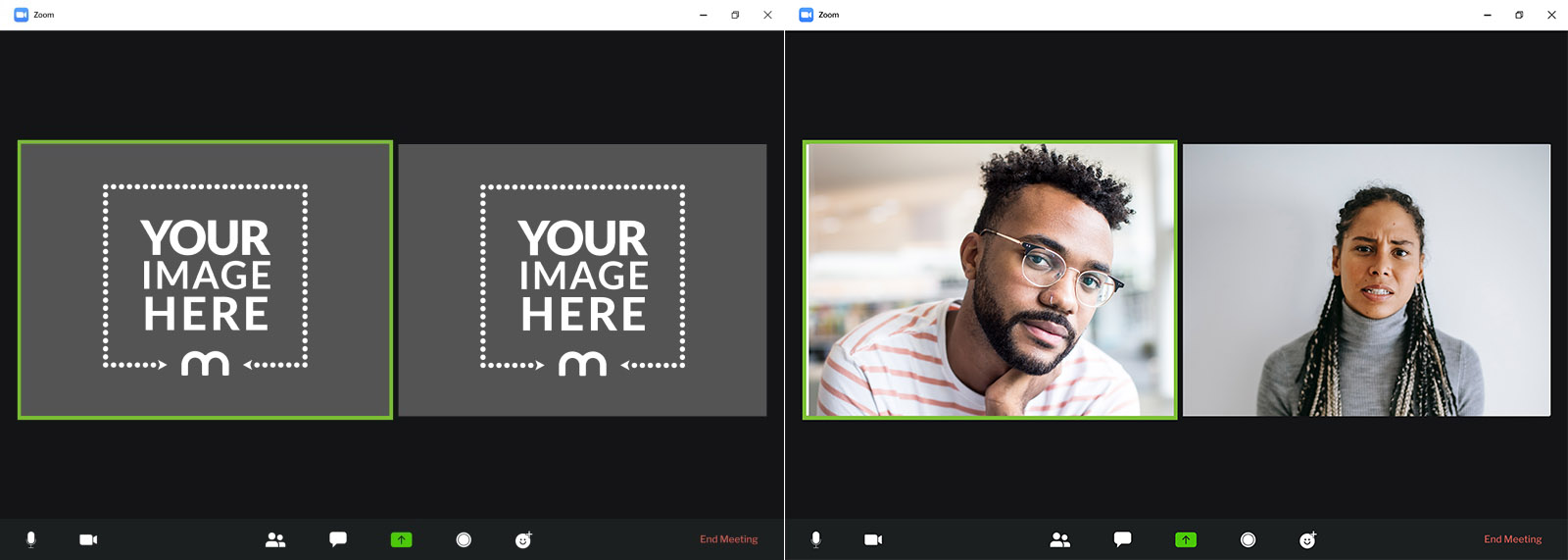
Task: Click End Meeting in the right window
Action: tap(1512, 539)
